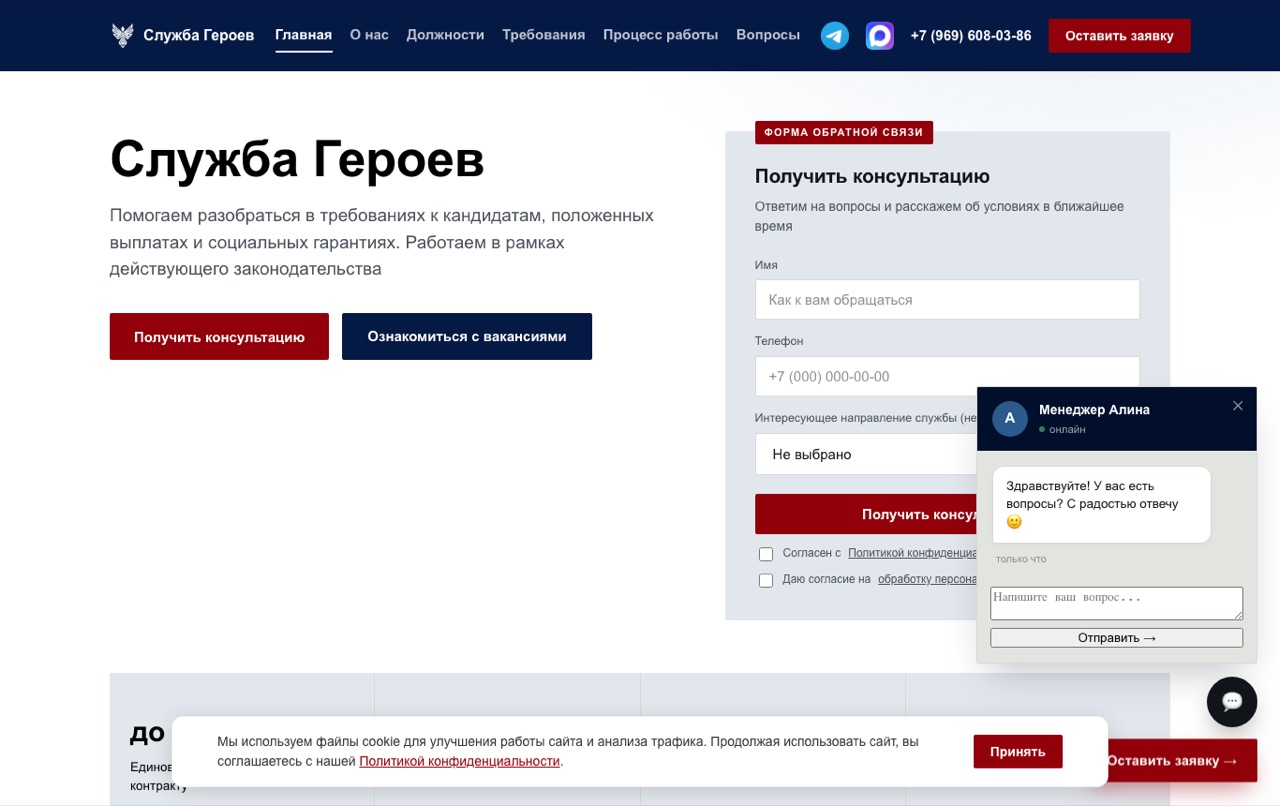Tick the Даю согласие на обработку checkbox
This screenshot has width=1280, height=806.
pyautogui.click(x=766, y=580)
